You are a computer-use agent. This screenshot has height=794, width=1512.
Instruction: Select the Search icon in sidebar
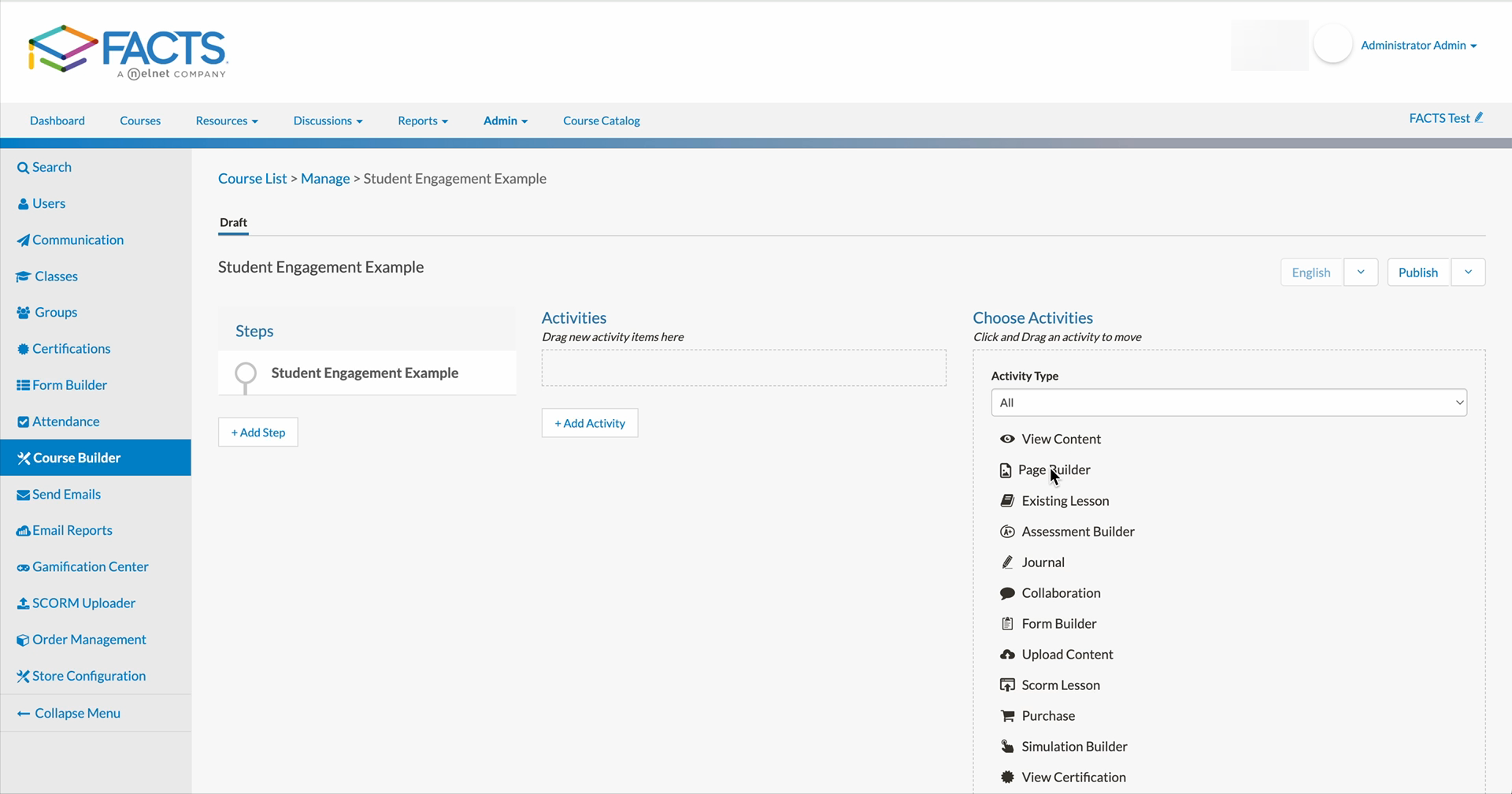click(24, 167)
